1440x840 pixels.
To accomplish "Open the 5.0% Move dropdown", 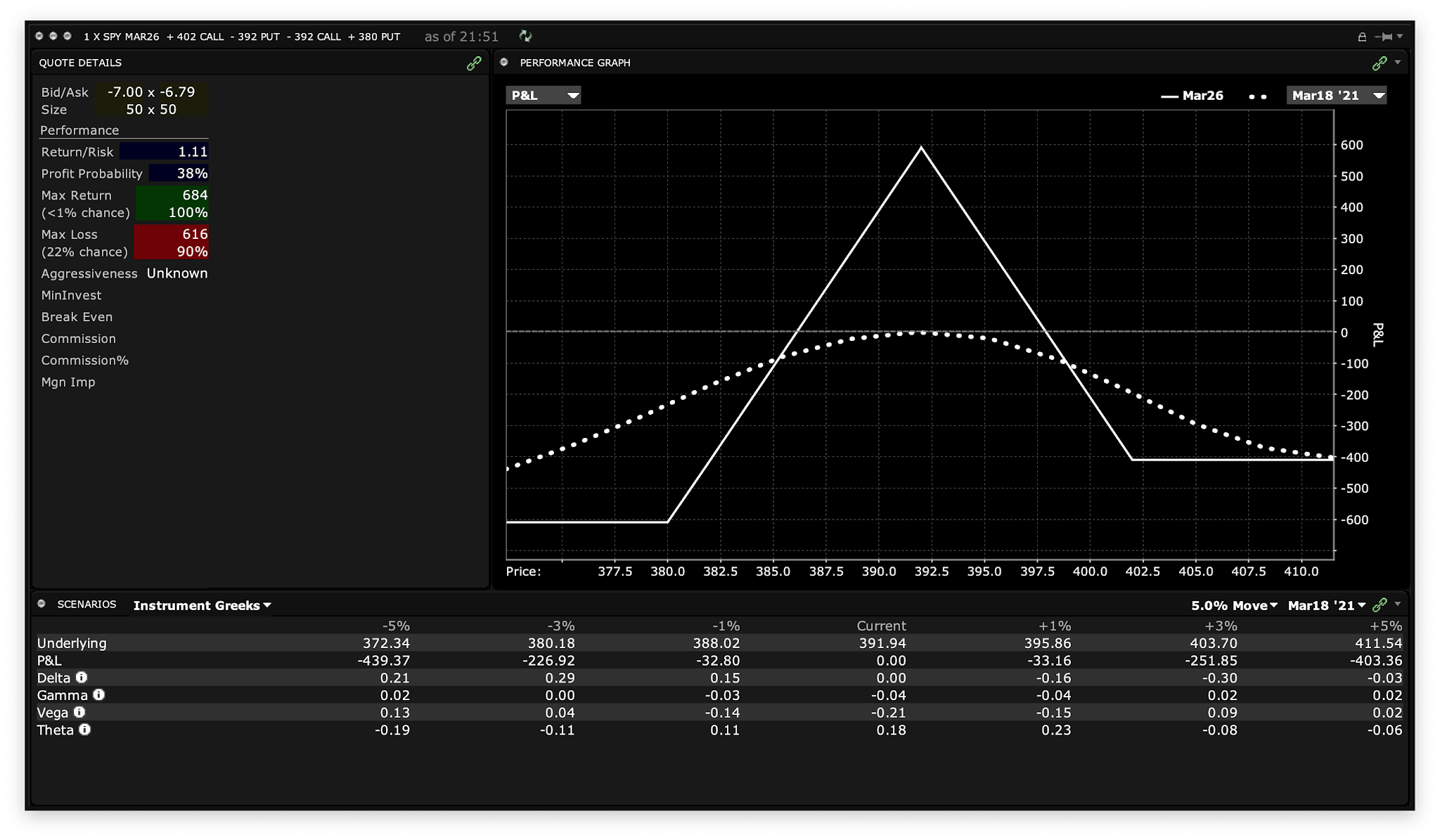I will pos(1234,605).
